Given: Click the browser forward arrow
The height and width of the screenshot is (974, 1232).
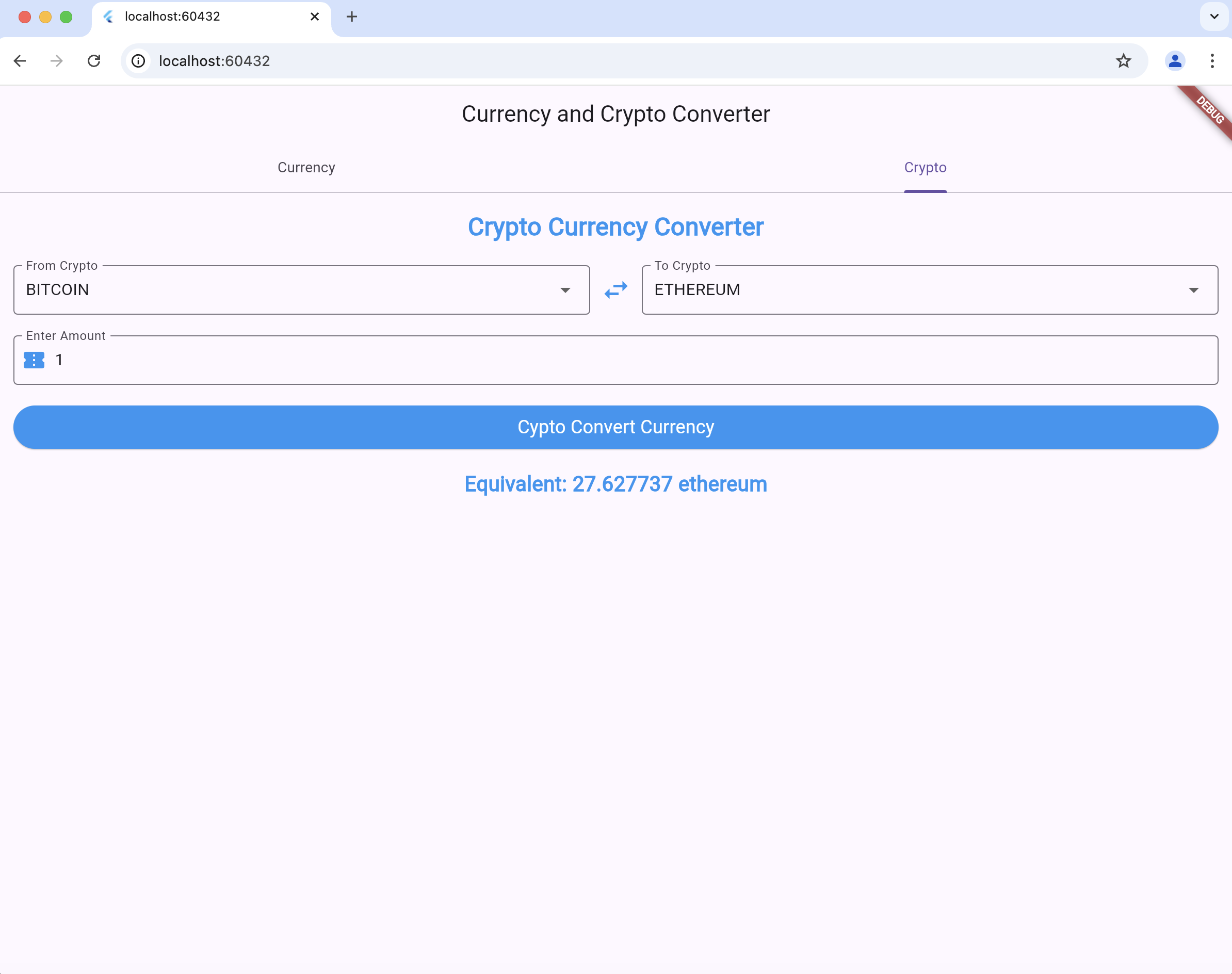Looking at the screenshot, I should (x=56, y=61).
